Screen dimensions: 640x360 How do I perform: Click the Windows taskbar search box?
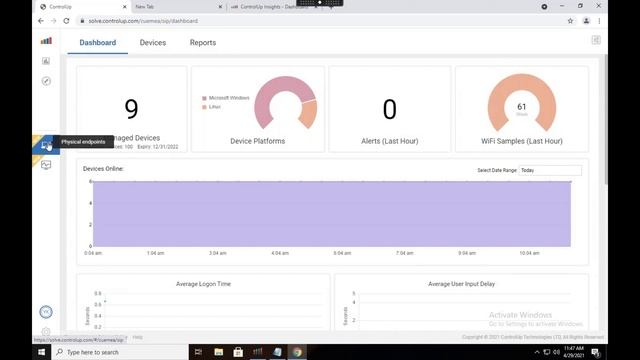click(120, 352)
